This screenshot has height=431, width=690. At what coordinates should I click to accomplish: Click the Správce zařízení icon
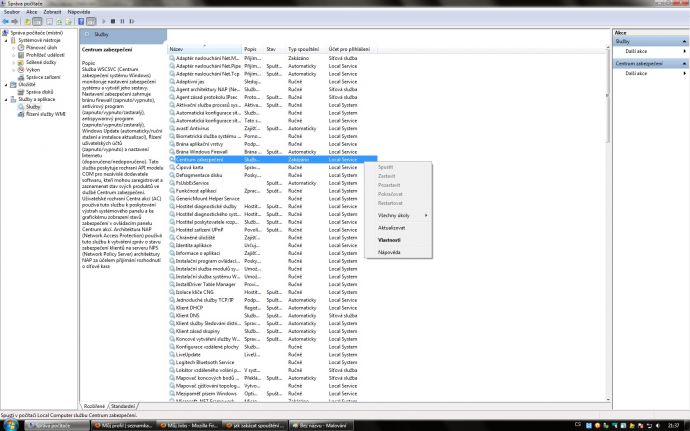point(21,77)
